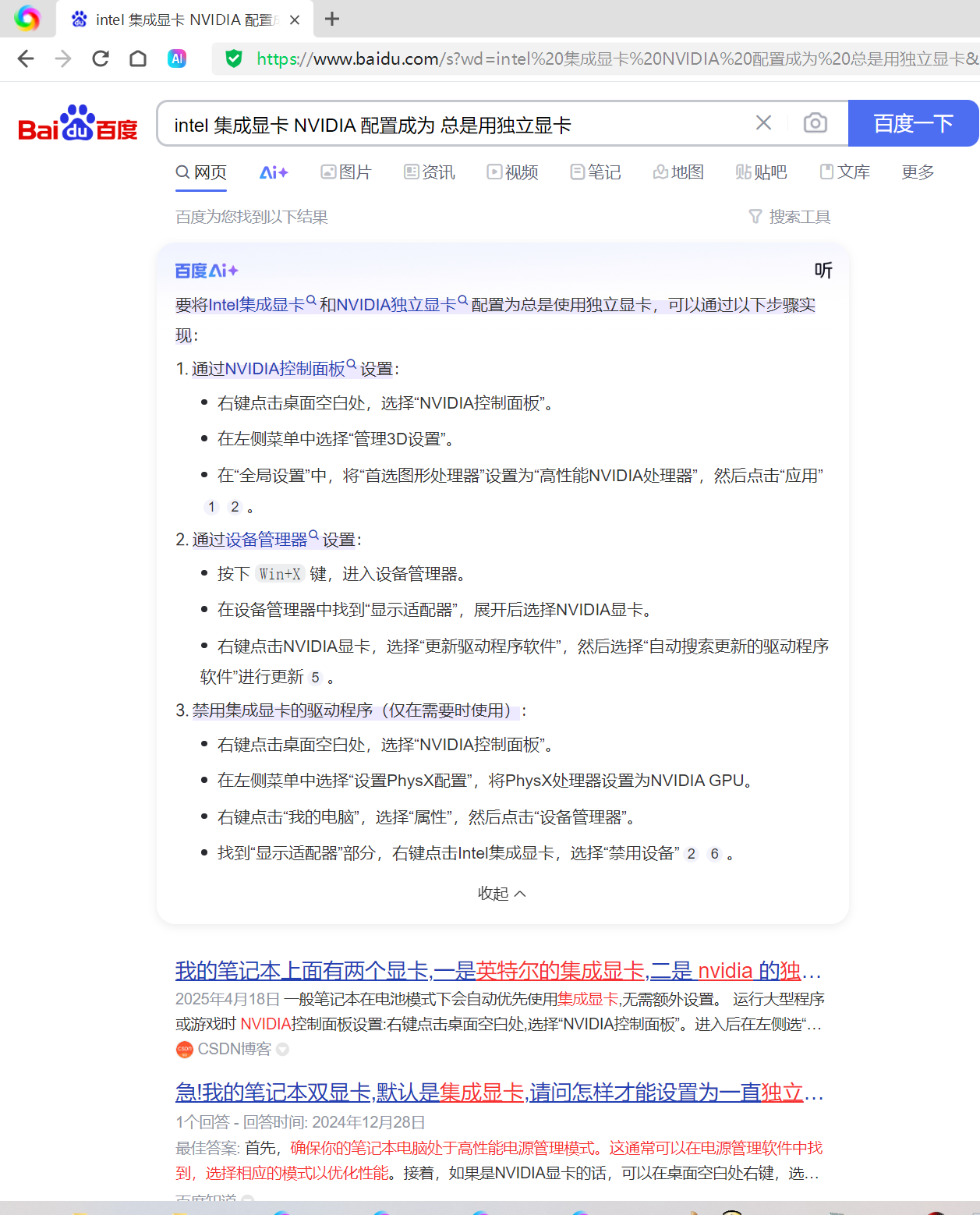Switch to the 文库 tab
This screenshot has width=980, height=1215.
tap(844, 172)
